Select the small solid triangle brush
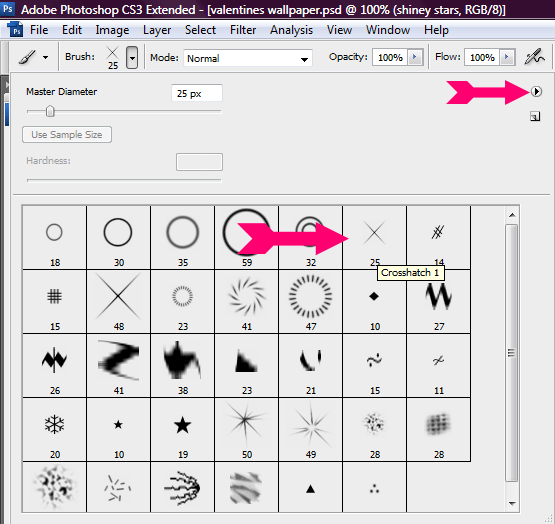 coord(311,487)
